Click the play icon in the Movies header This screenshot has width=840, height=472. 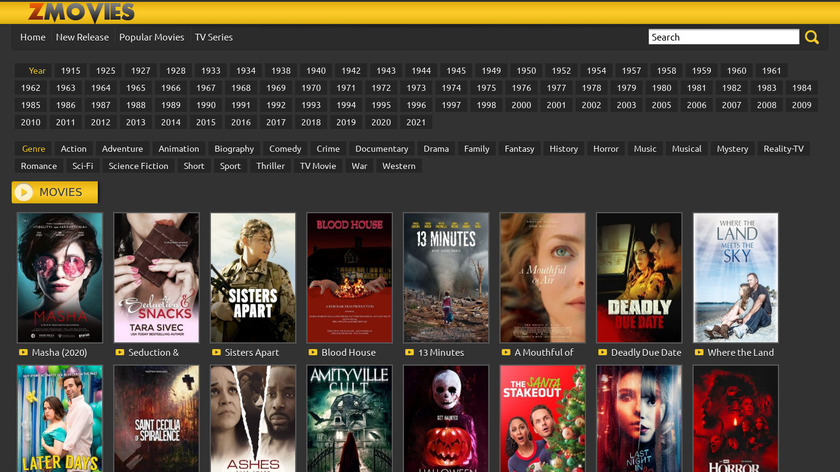[x=24, y=192]
